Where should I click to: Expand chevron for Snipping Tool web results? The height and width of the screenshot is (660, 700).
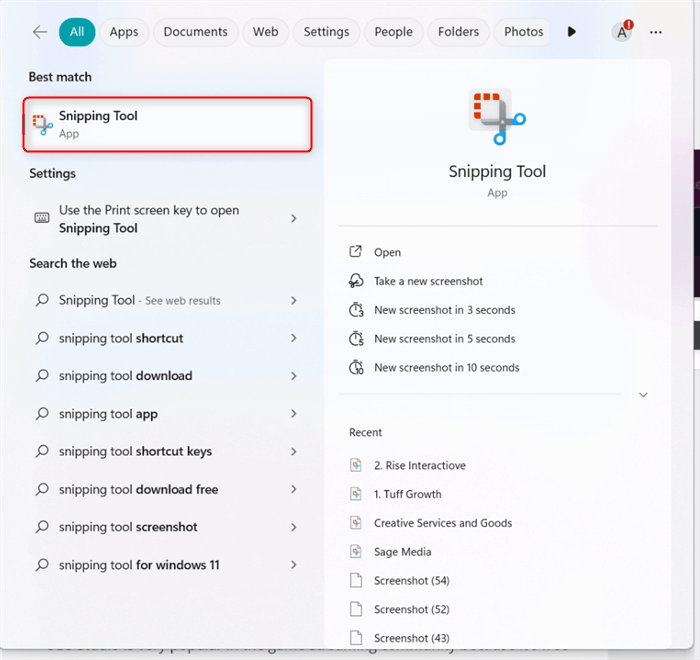click(293, 301)
